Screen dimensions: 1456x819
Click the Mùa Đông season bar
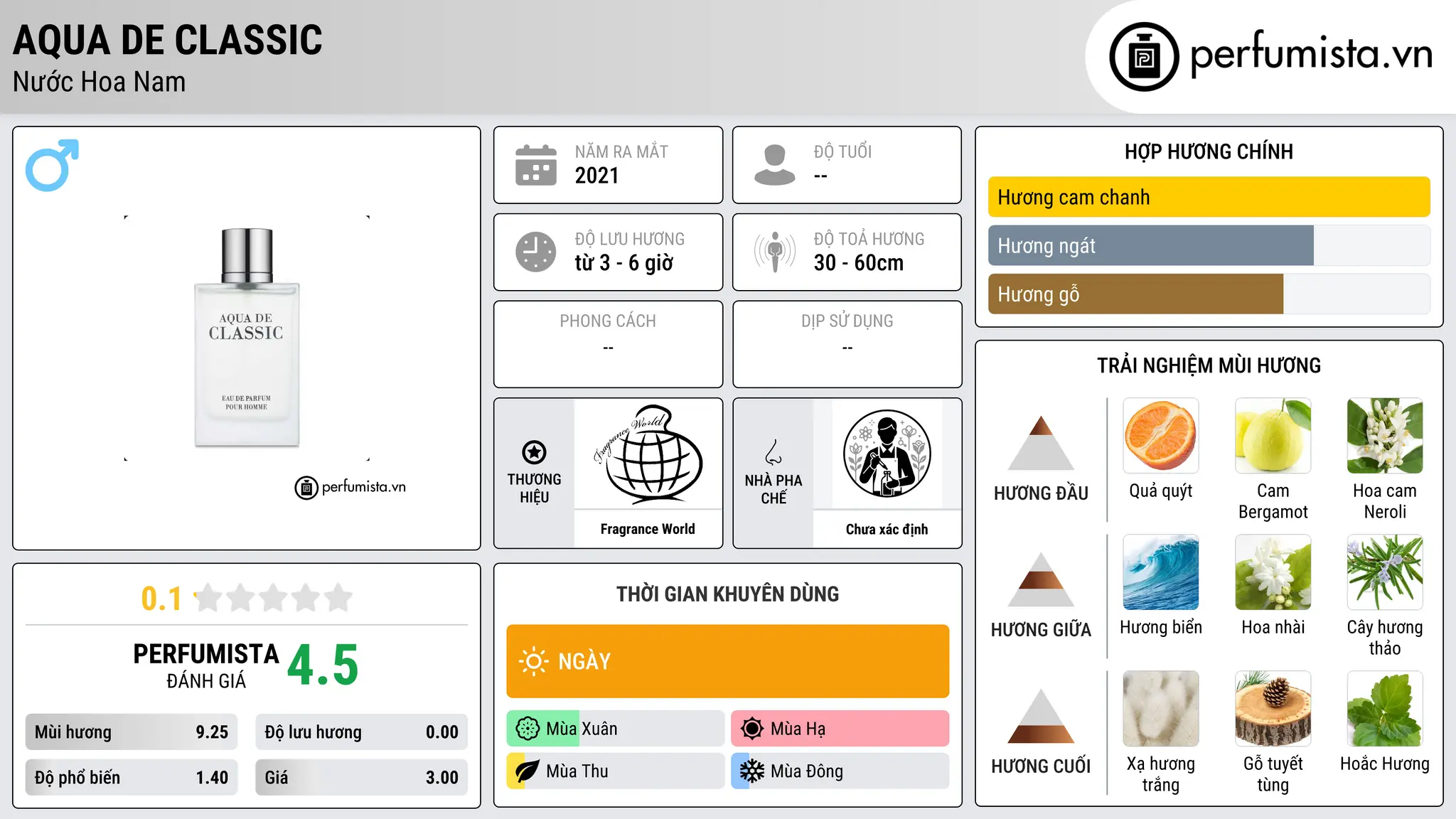tap(840, 771)
